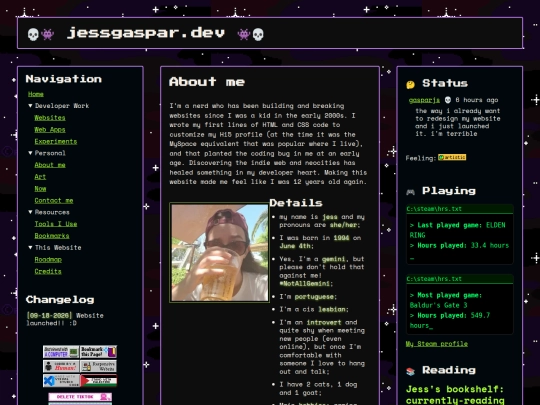540x405 pixels.
Task: Click the highlighted word 'portuguese'
Action: [x=314, y=297]
